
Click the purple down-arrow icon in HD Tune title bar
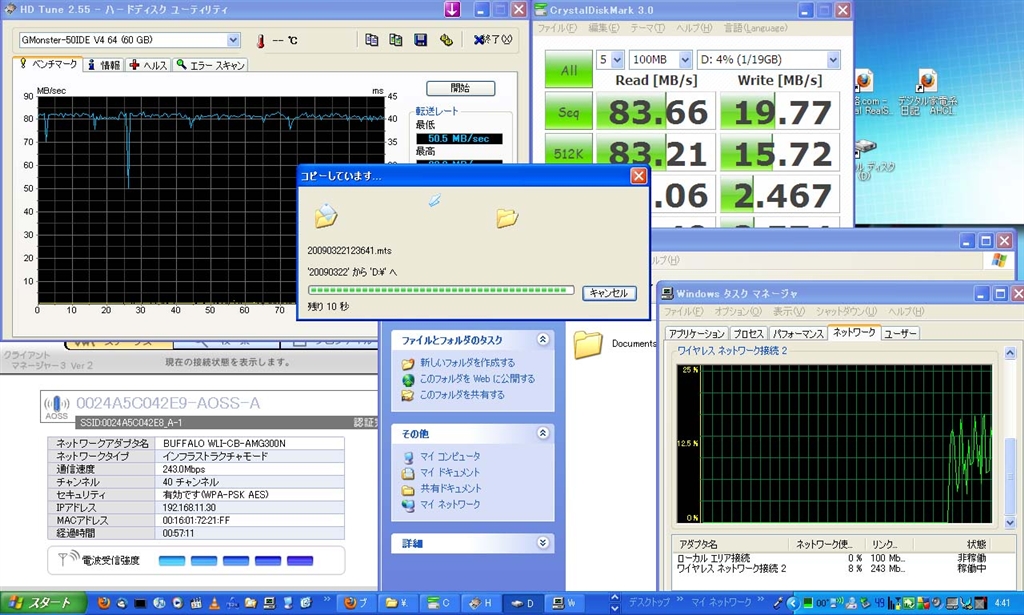[x=452, y=10]
